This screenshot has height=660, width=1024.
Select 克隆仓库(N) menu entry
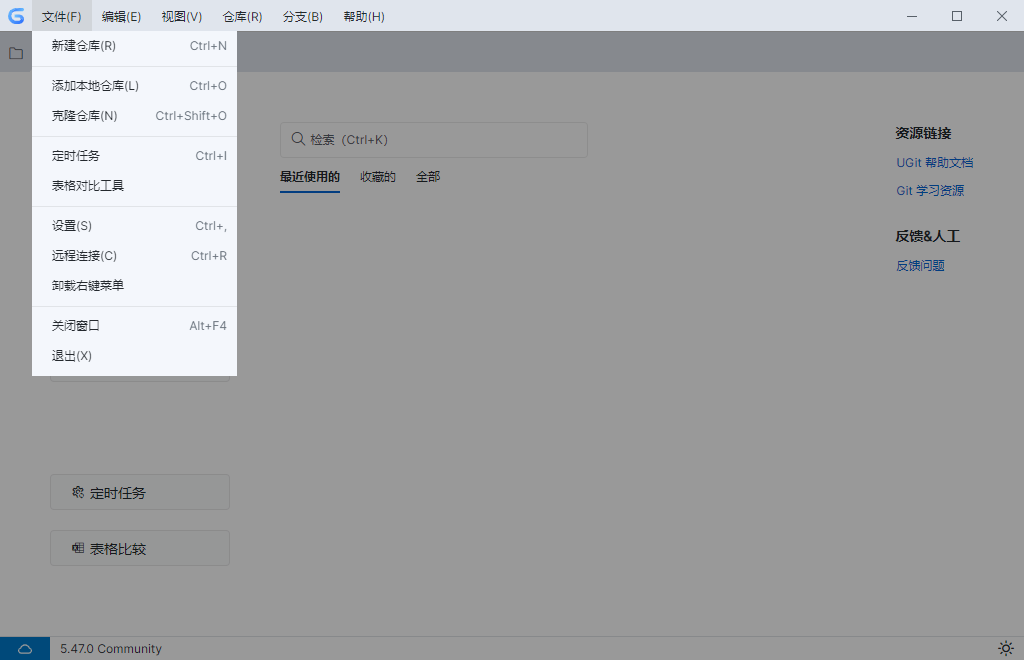tap(135, 116)
